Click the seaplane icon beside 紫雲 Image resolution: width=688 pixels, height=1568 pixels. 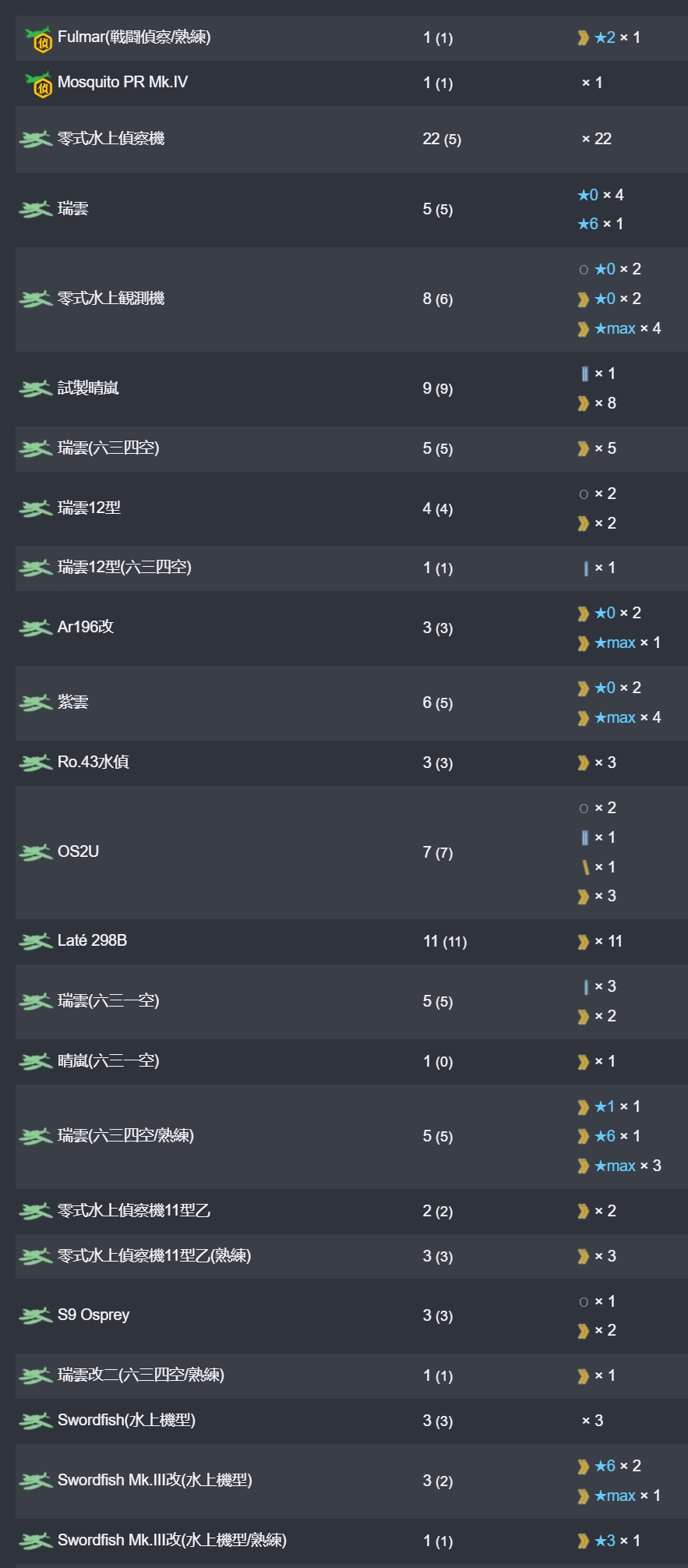35,703
